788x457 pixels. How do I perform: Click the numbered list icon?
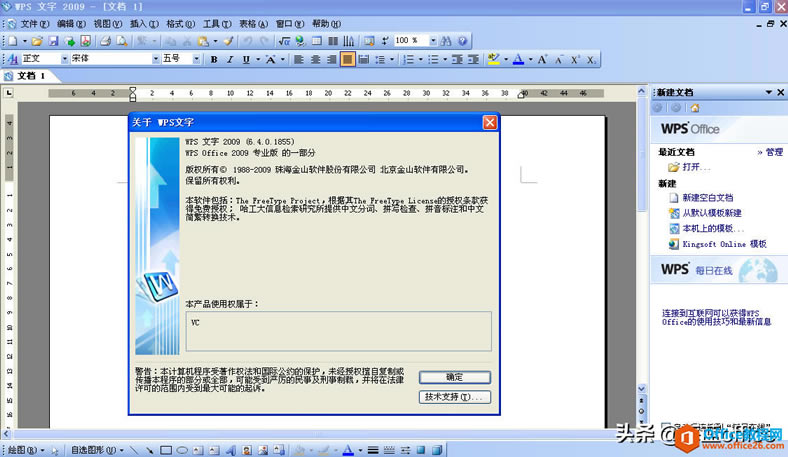coord(409,59)
